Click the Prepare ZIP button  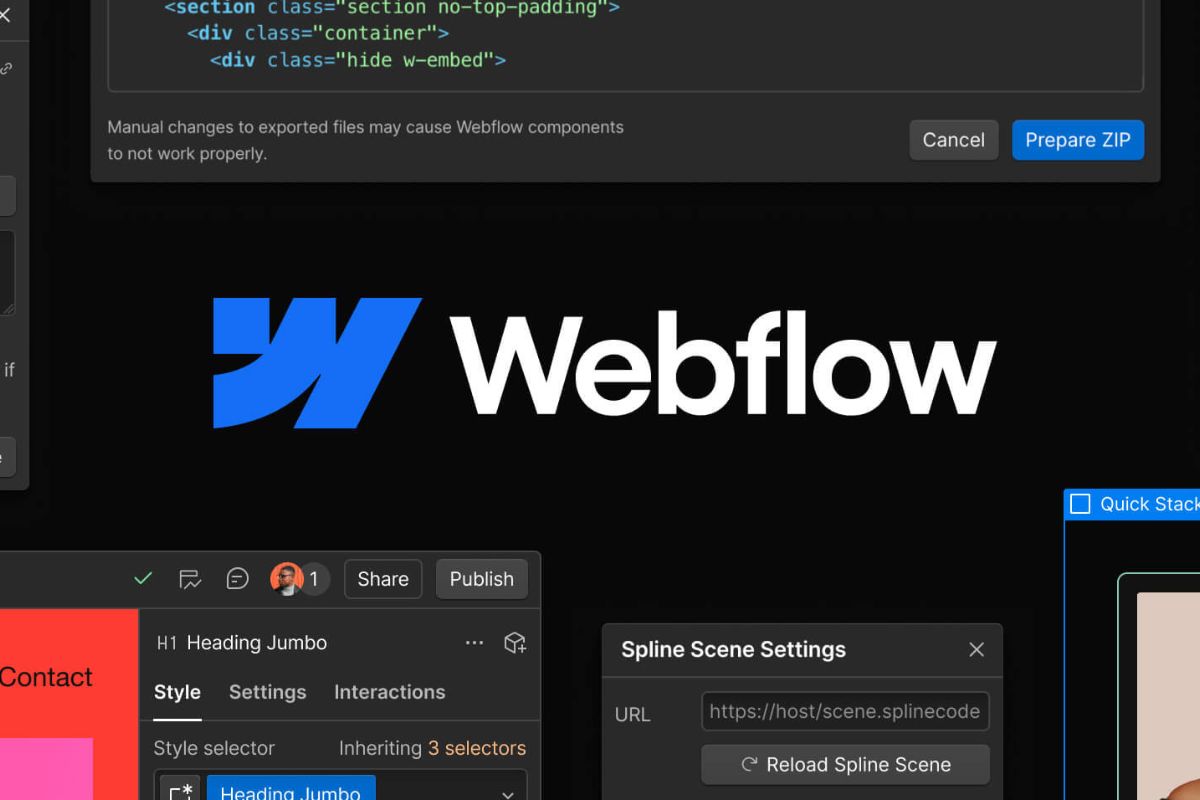point(1078,140)
